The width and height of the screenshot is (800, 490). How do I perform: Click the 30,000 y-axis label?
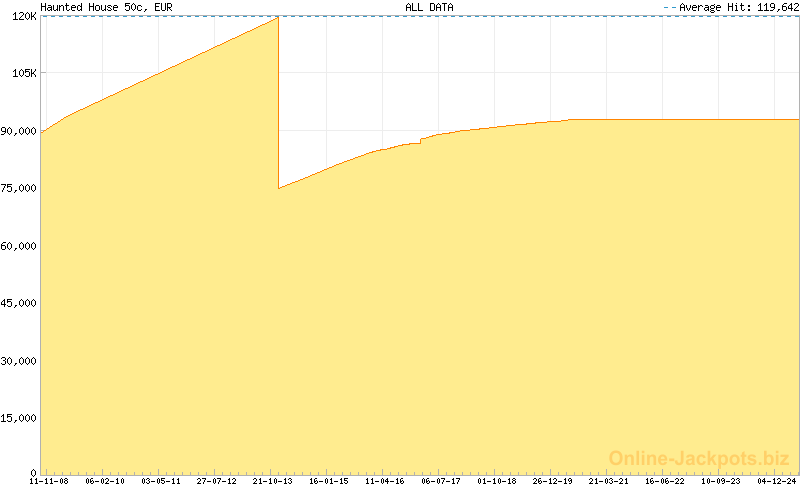coord(19,359)
